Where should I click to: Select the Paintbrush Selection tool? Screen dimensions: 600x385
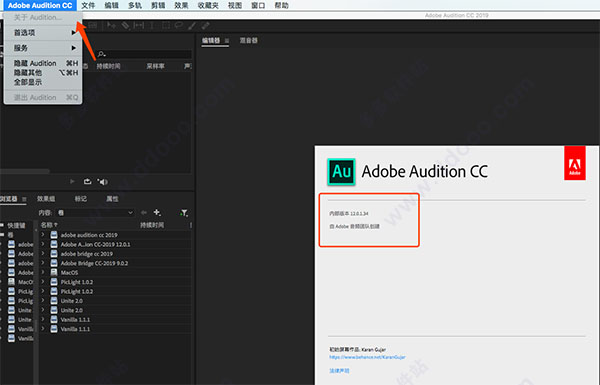click(x=192, y=26)
